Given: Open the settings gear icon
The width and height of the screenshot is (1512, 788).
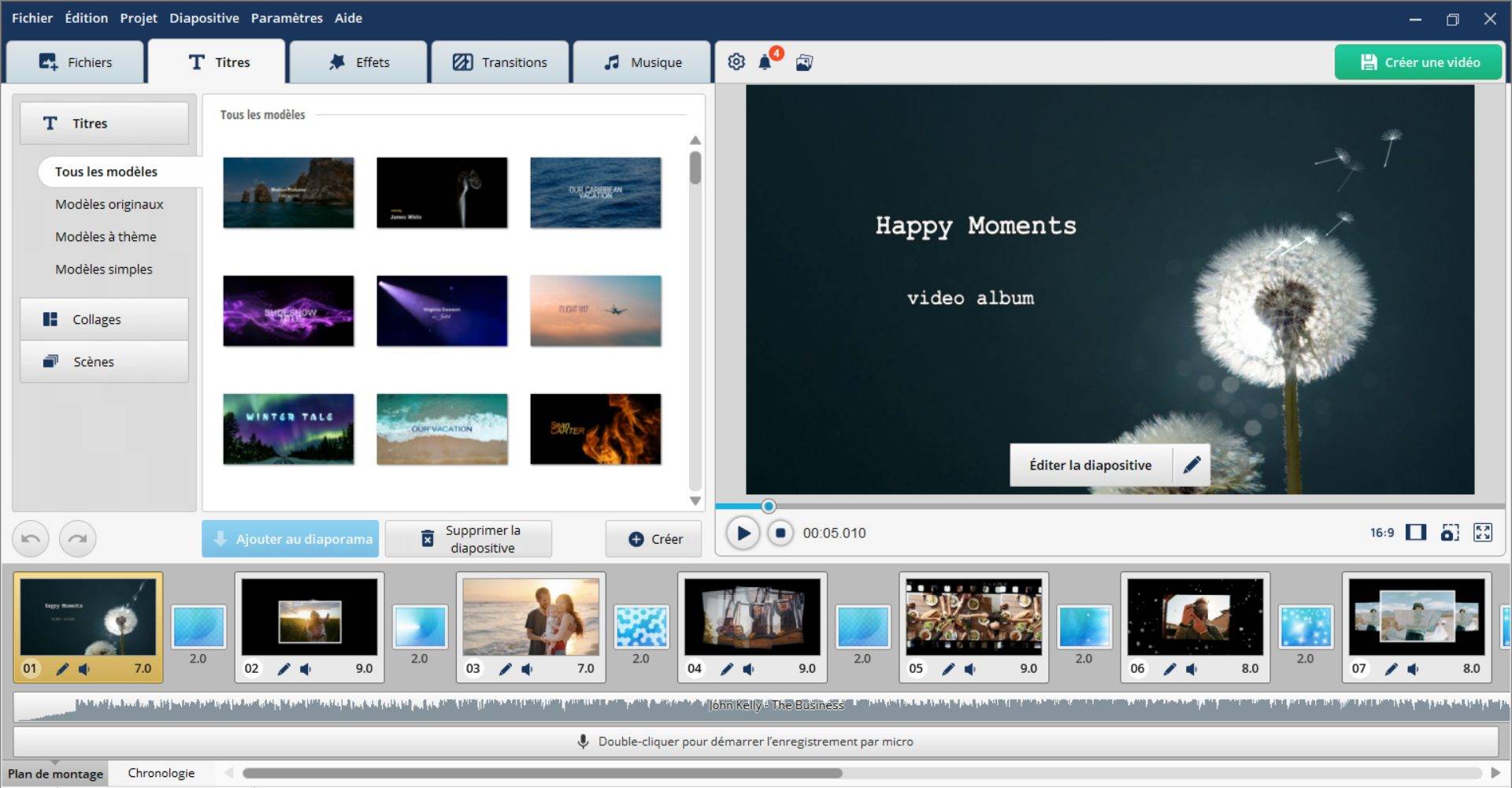Looking at the screenshot, I should 736,62.
